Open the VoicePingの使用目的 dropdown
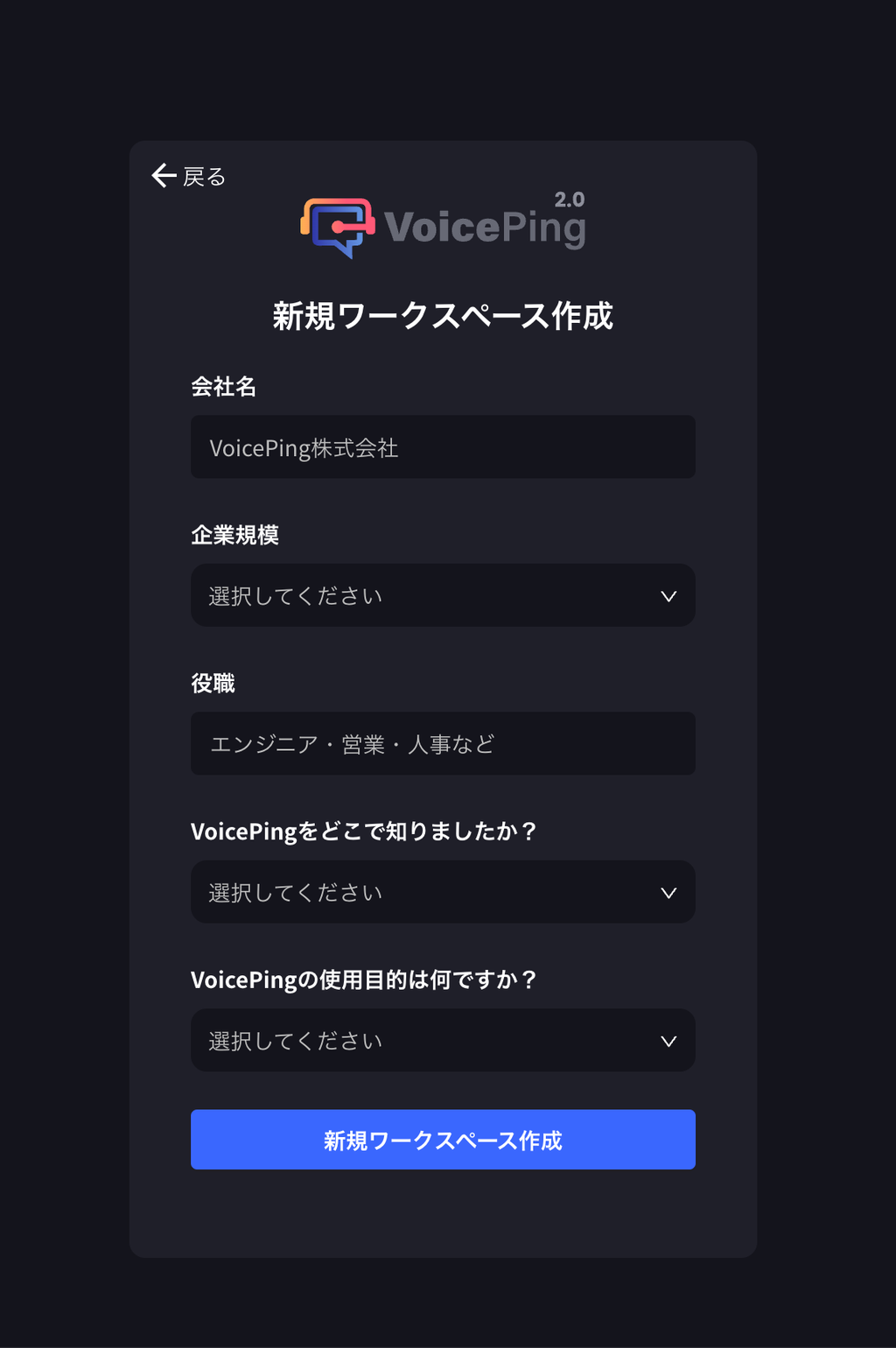 (x=443, y=1040)
